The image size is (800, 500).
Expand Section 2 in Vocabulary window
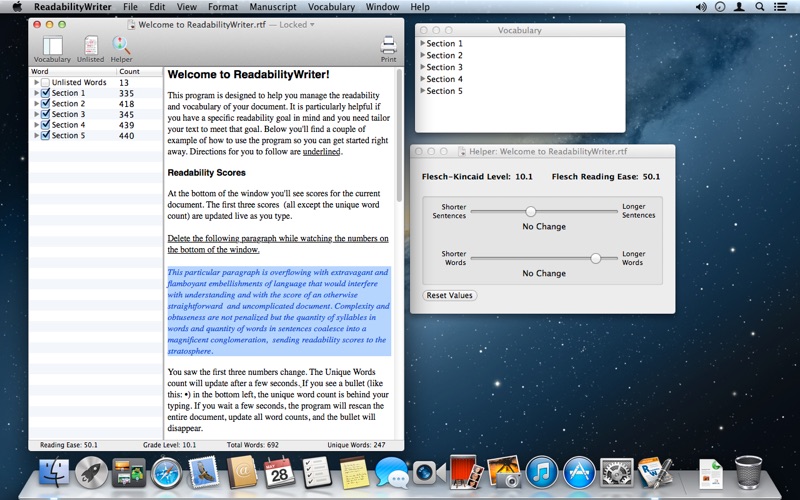[422, 55]
